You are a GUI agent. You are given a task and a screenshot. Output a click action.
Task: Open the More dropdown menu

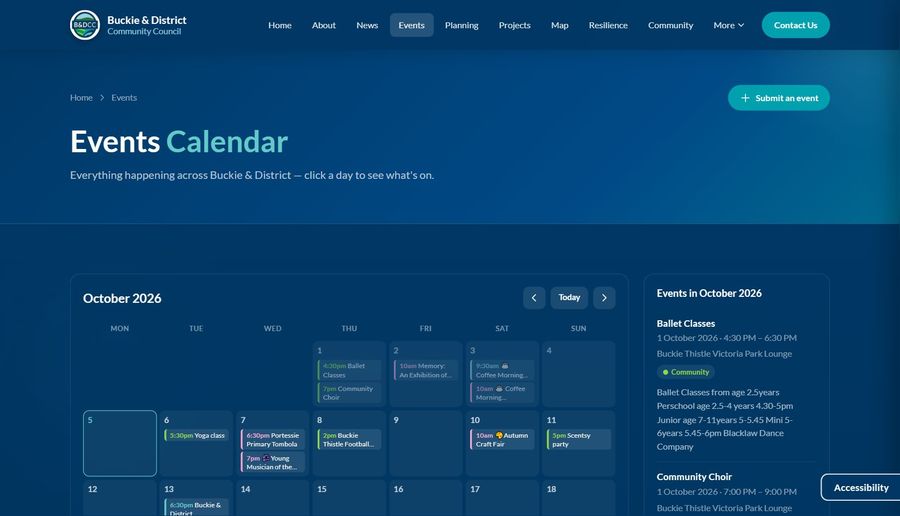pyautogui.click(x=728, y=25)
